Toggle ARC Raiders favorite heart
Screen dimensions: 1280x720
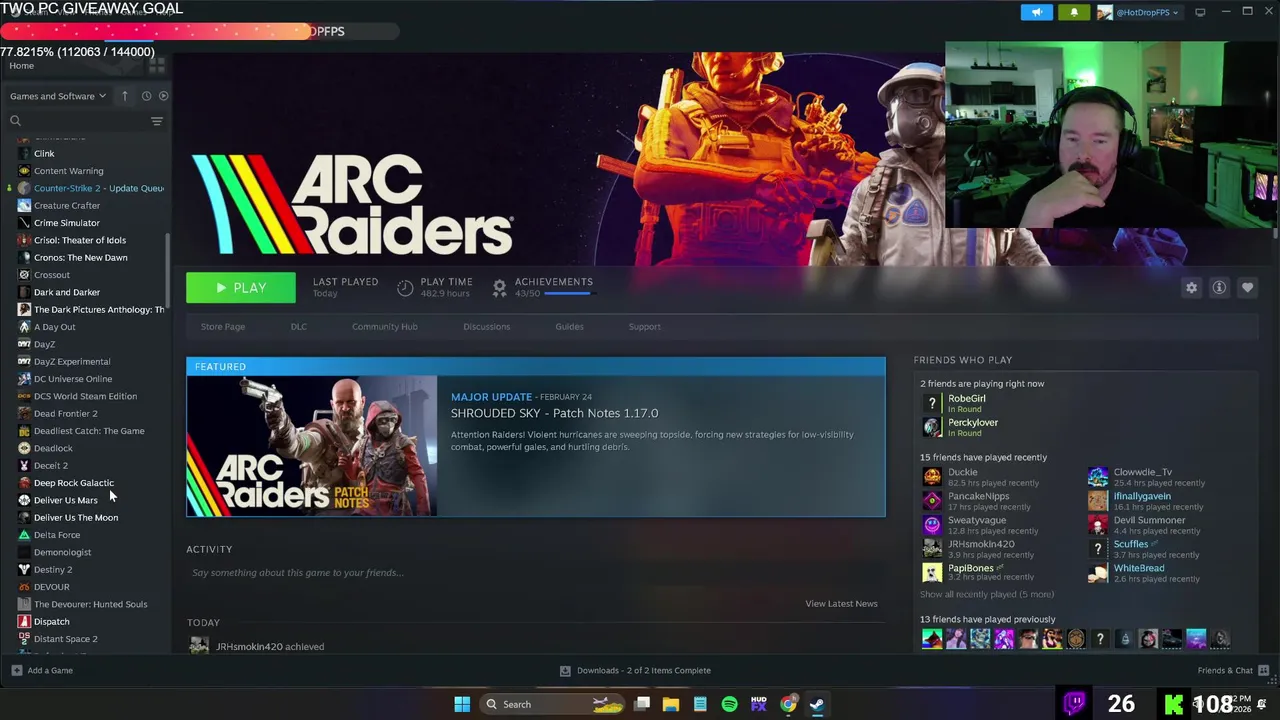pyautogui.click(x=1247, y=288)
